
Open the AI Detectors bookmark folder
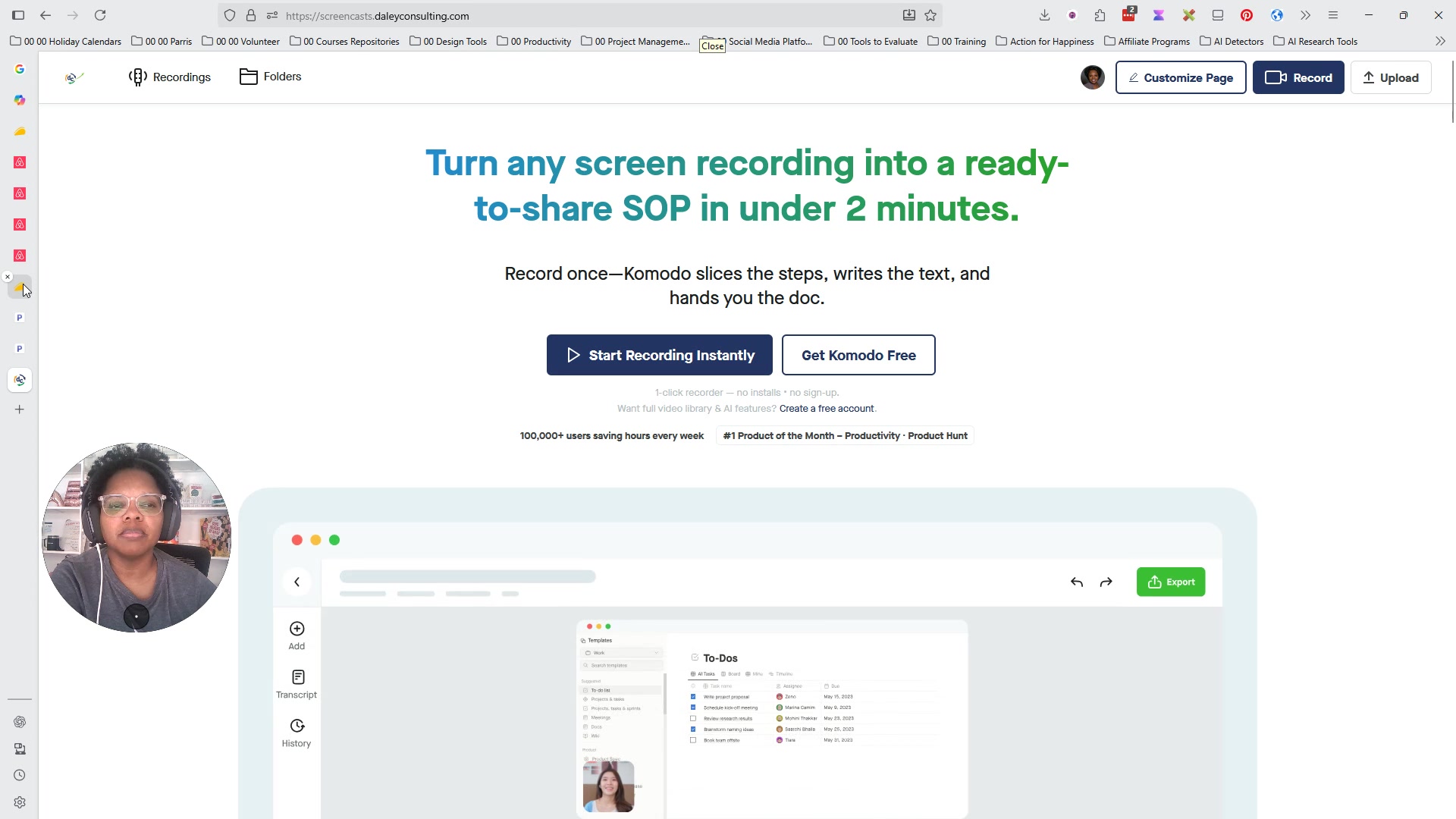1232,42
